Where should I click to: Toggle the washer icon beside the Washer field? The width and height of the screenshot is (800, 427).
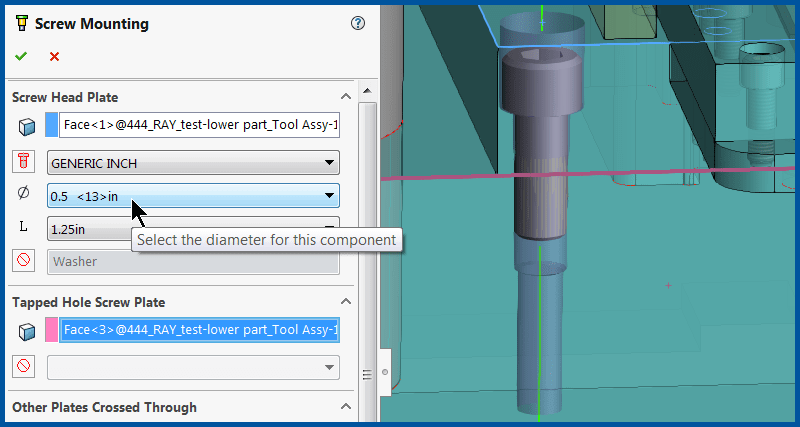pos(25,261)
